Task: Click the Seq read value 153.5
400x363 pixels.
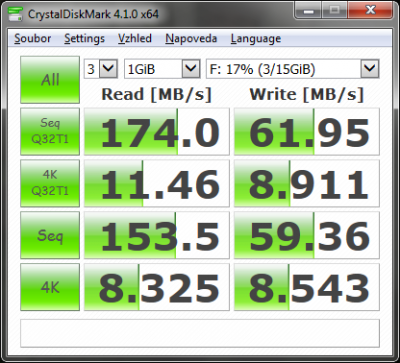Action: [157, 235]
